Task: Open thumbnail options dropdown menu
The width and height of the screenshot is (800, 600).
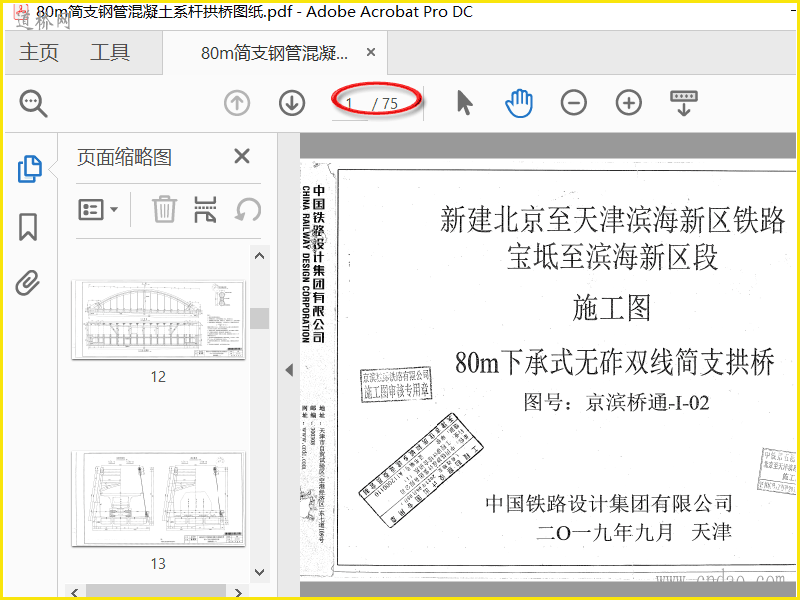Action: tap(98, 209)
